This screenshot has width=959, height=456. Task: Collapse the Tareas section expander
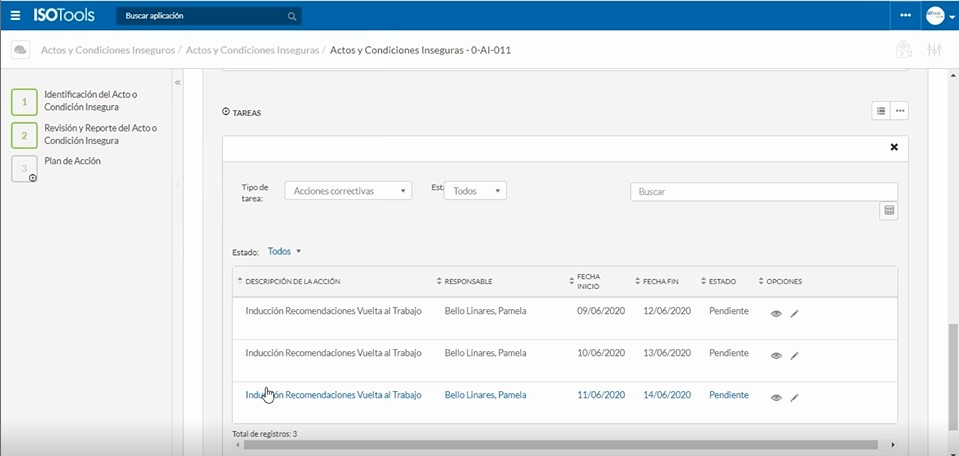pos(226,113)
